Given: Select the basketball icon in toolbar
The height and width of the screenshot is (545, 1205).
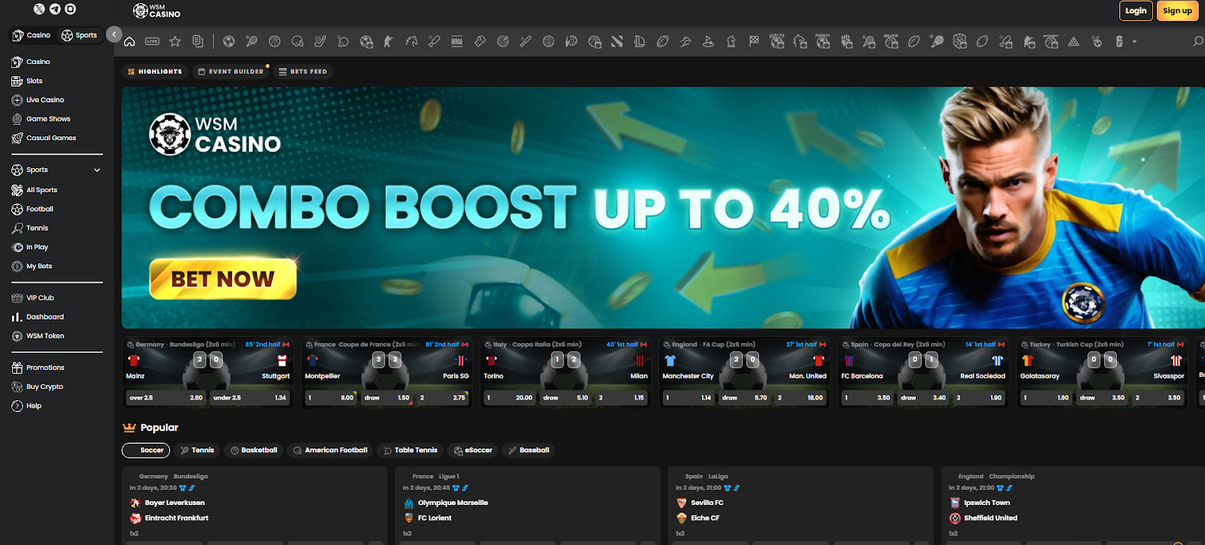Looking at the screenshot, I should tap(275, 42).
